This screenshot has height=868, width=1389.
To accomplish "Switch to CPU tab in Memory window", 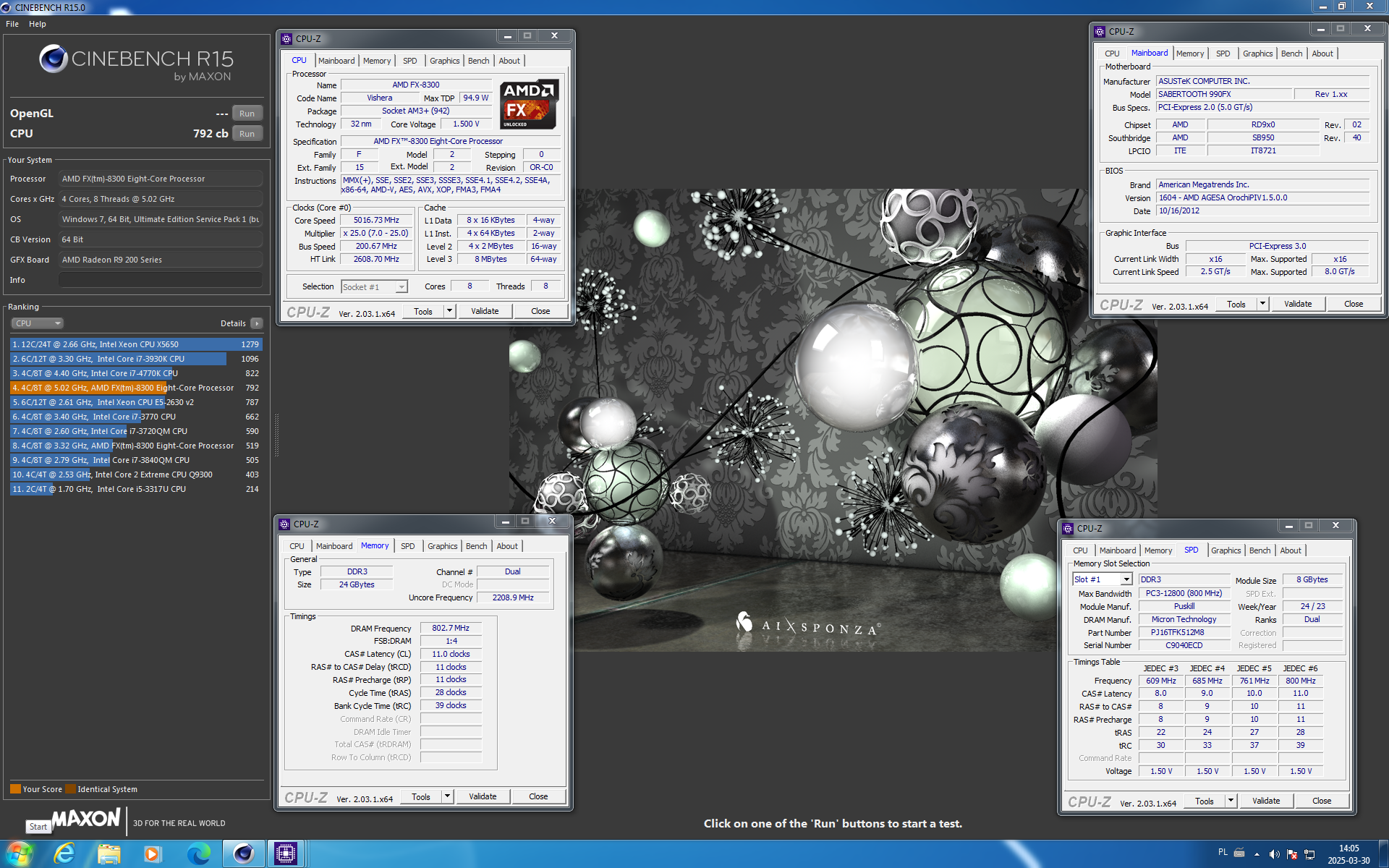I will [297, 546].
